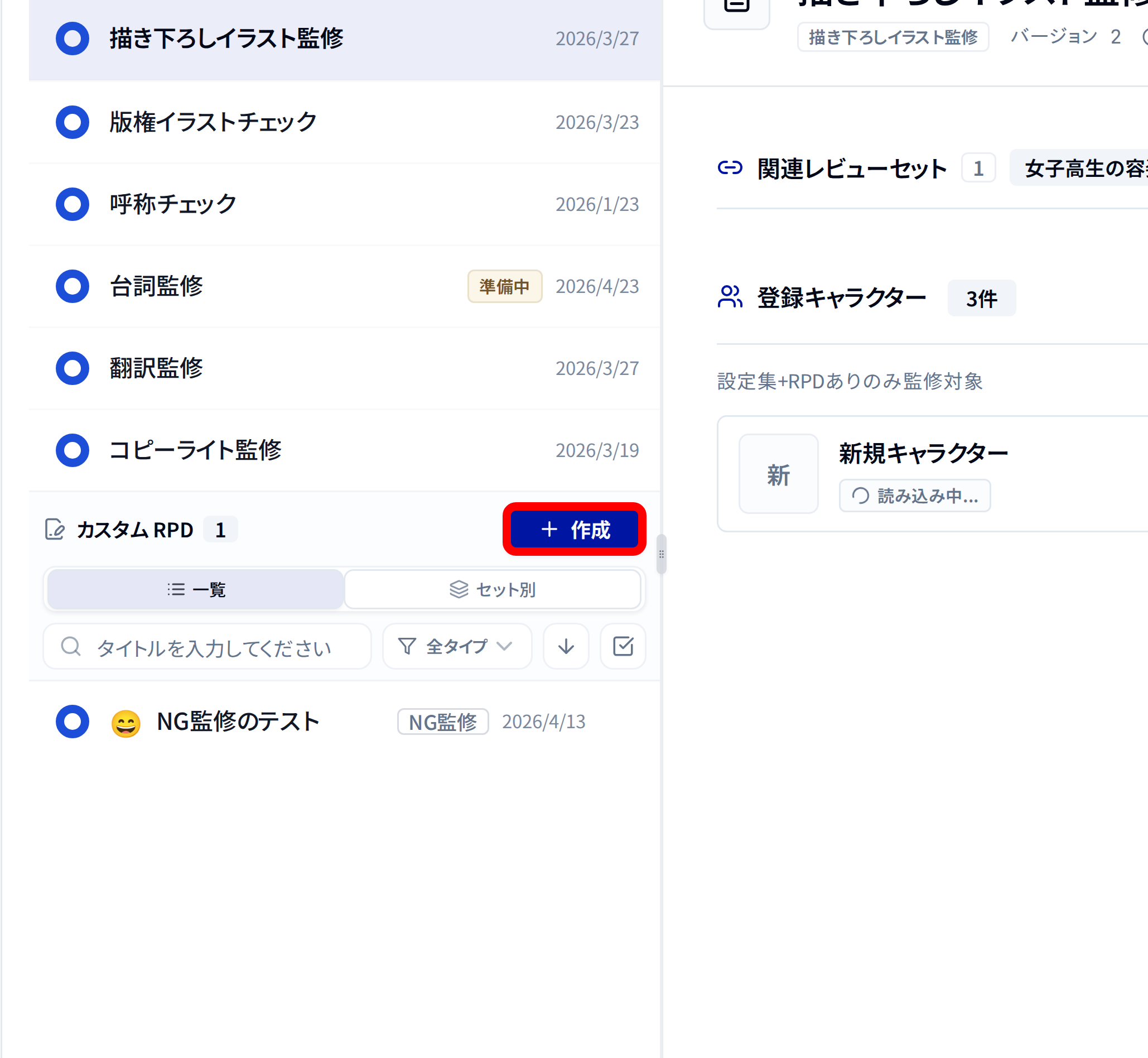The width and height of the screenshot is (1148, 1058).
Task: Click the 新規キャラクター card title
Action: (923, 454)
